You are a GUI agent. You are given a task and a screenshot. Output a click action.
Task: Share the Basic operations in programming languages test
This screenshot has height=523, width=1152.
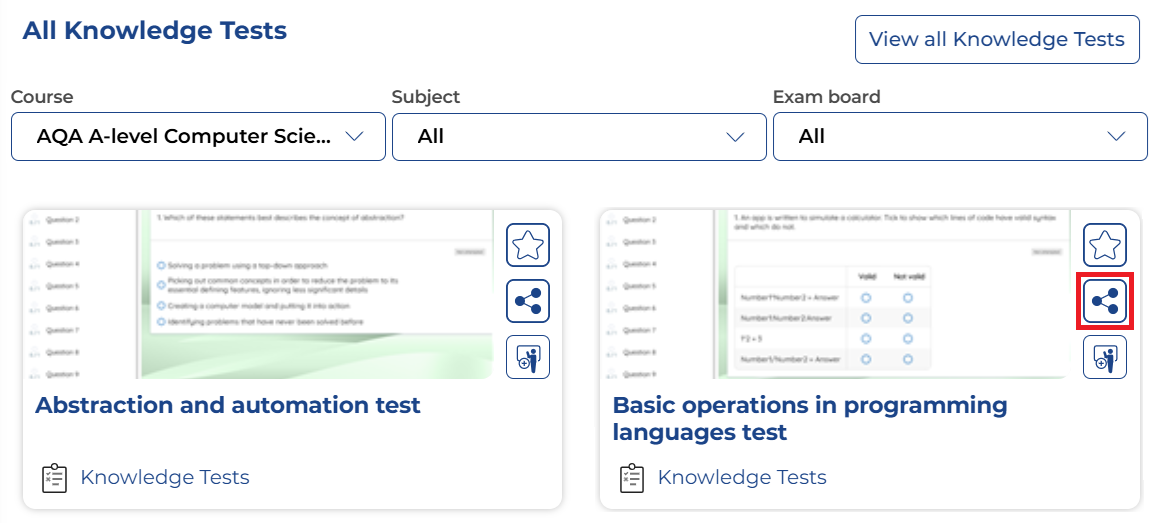1104,301
